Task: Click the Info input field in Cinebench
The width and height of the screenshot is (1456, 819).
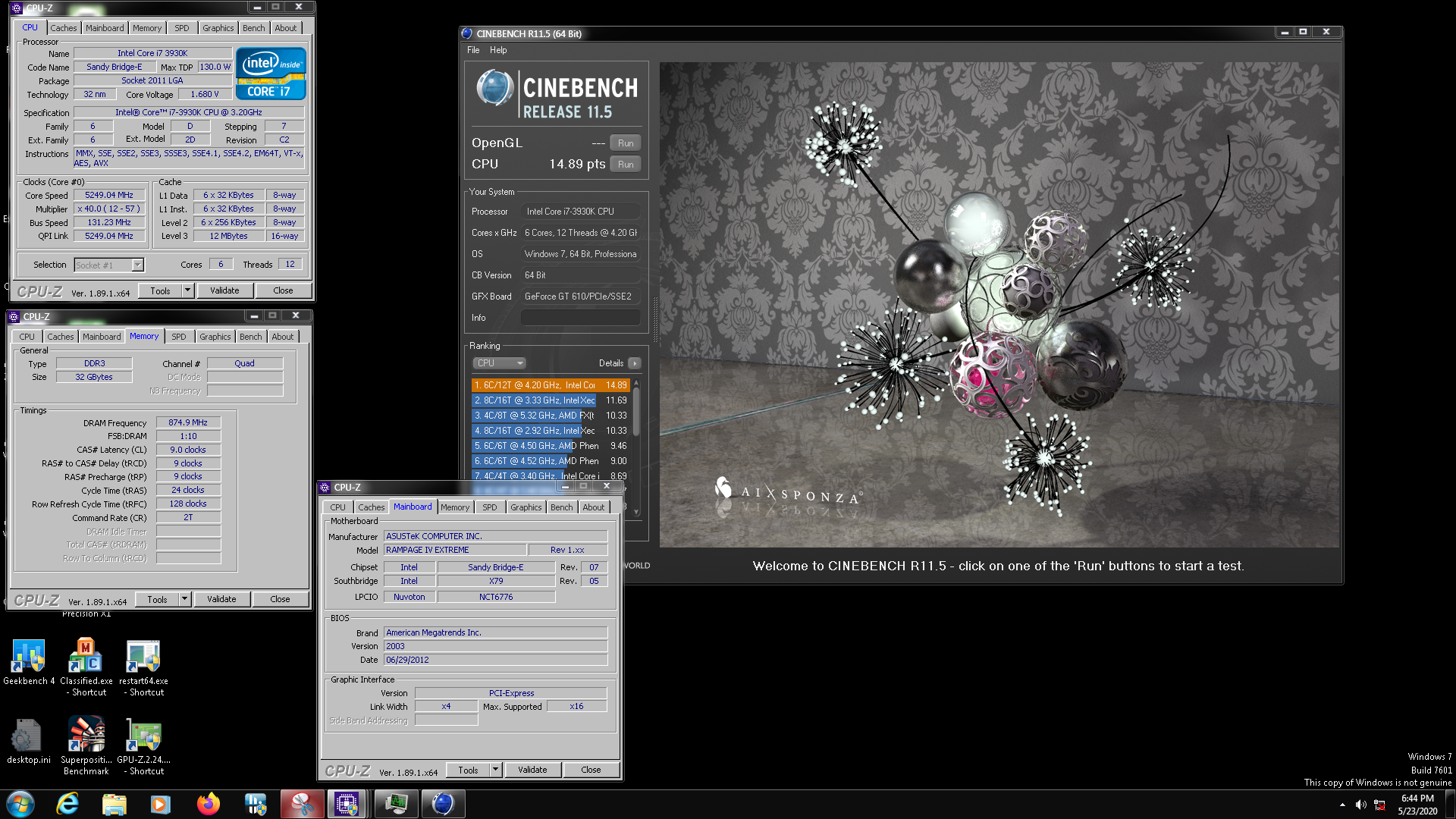Action: [x=581, y=318]
